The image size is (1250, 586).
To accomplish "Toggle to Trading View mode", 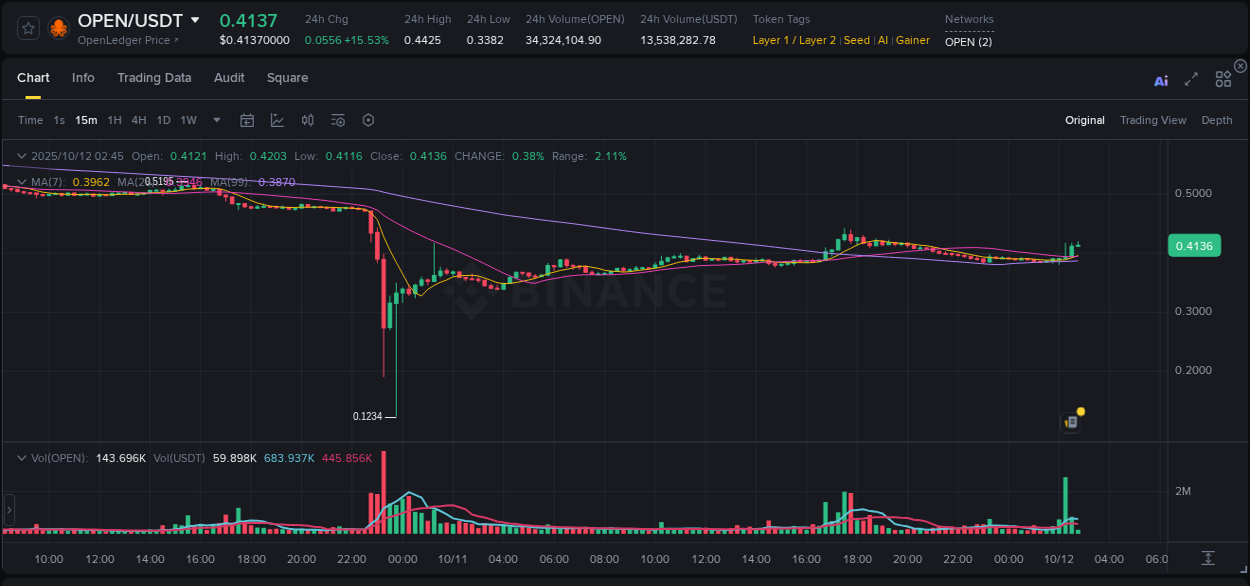I will tap(1153, 120).
